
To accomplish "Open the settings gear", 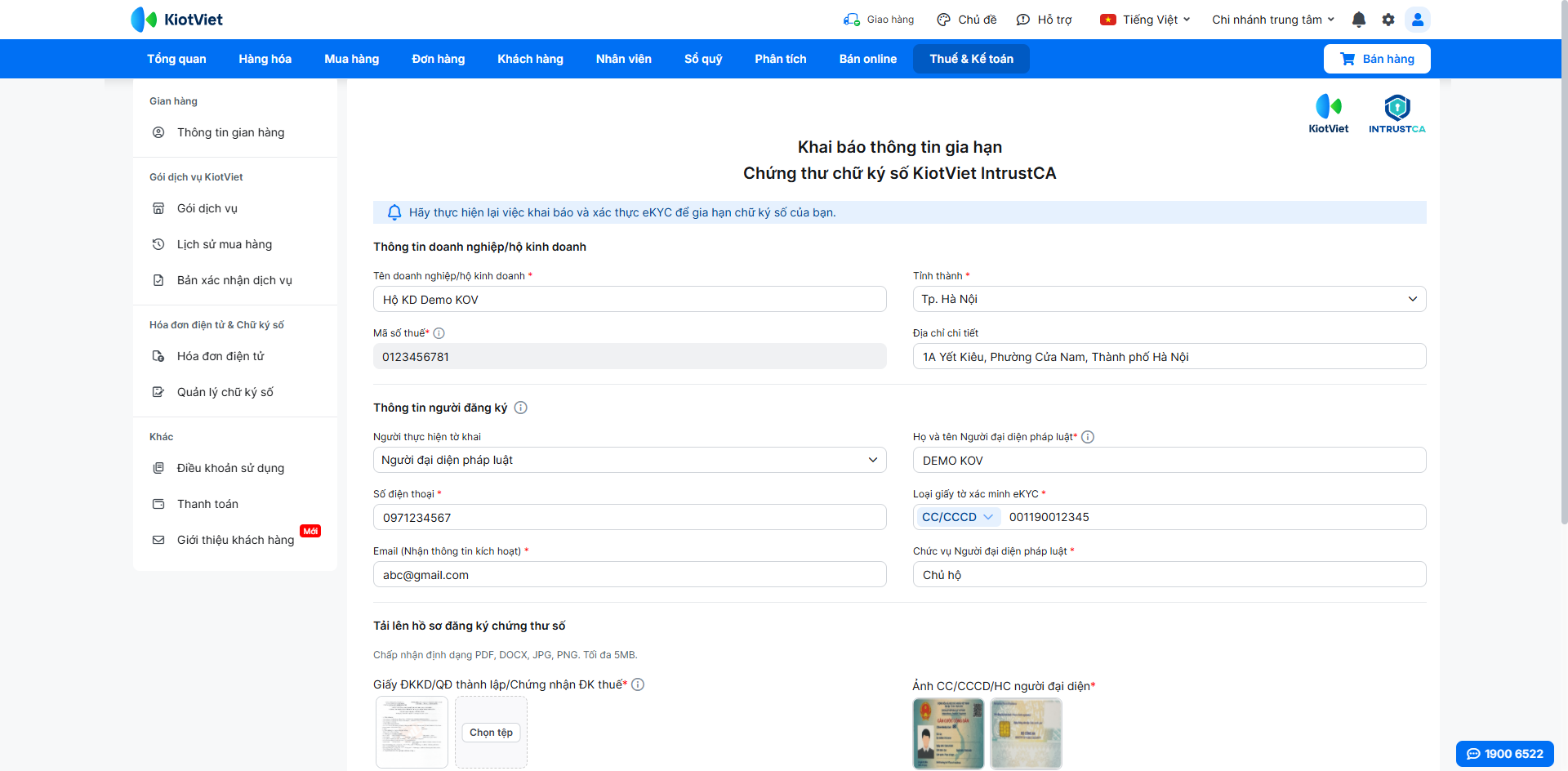I will point(1388,20).
